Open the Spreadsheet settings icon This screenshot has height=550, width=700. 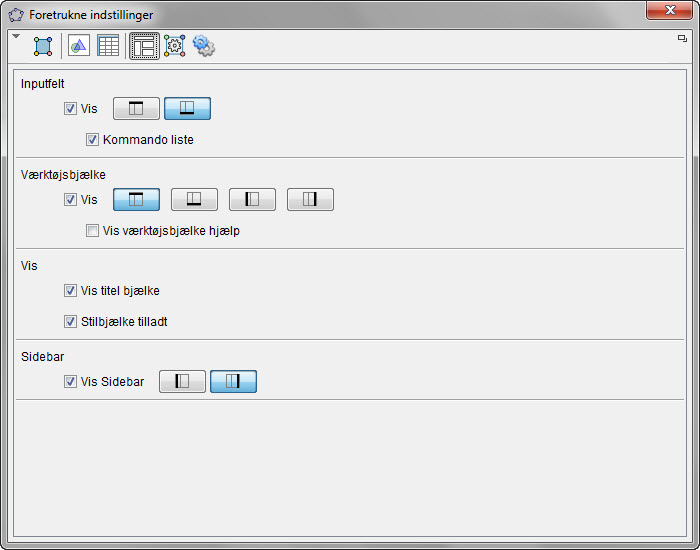click(x=108, y=46)
